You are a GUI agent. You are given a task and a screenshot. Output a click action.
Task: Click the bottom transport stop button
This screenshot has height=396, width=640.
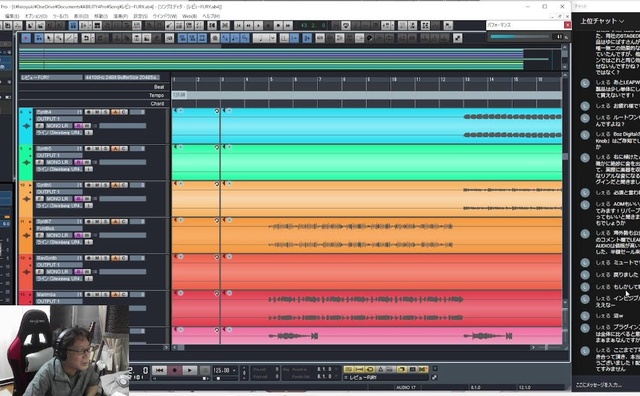click(204, 370)
